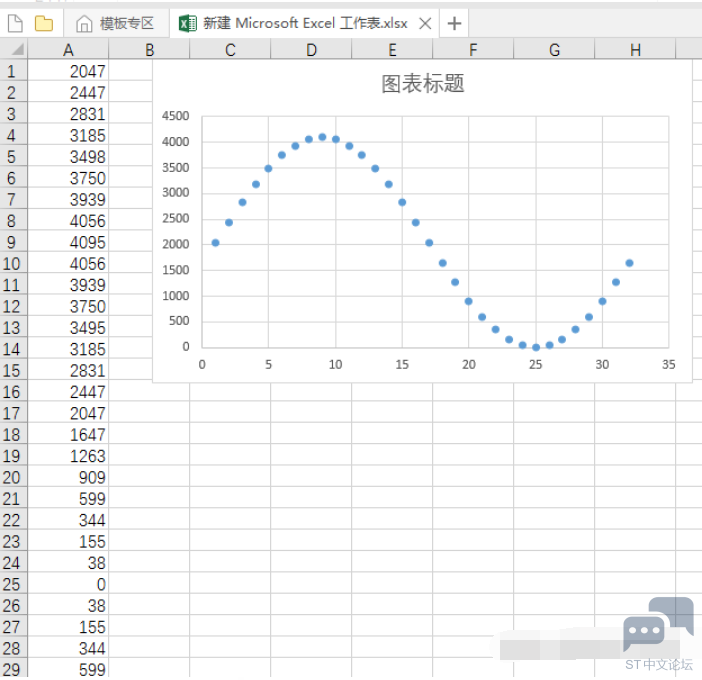This screenshot has height=680, width=702.
Task: Select column F header
Action: pyautogui.click(x=473, y=49)
